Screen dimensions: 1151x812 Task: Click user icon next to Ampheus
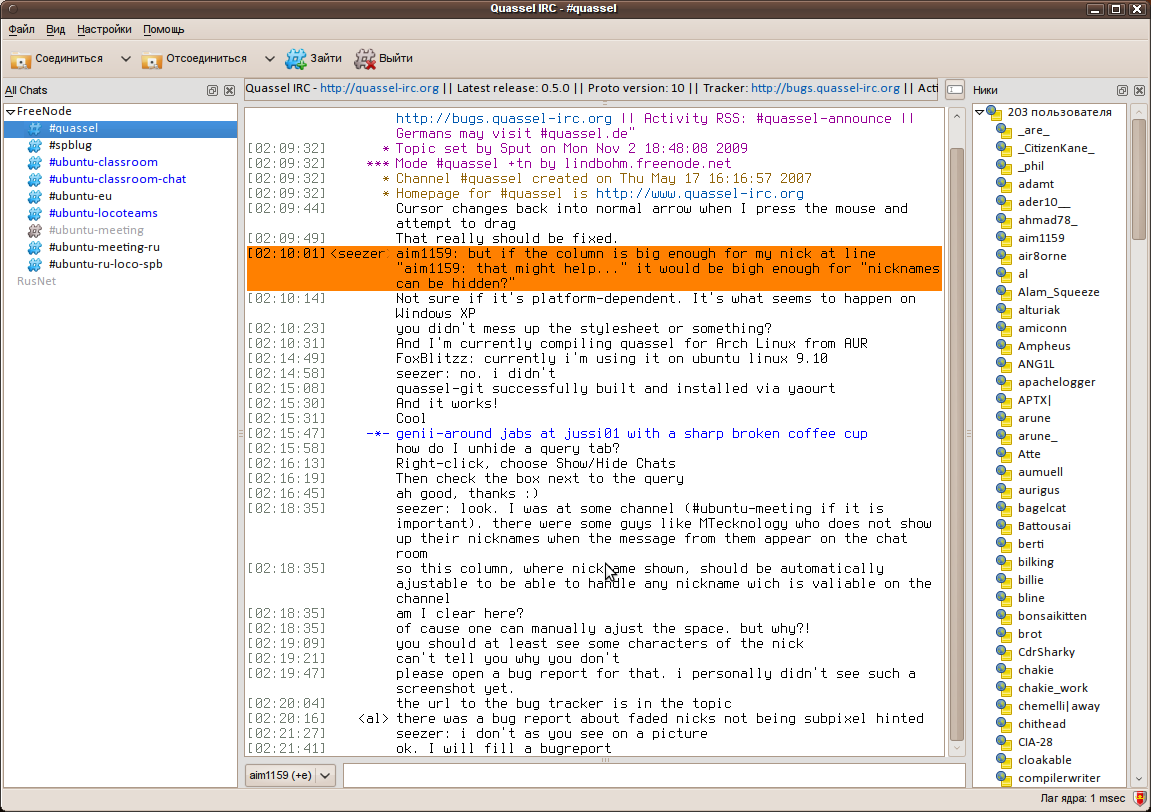click(x=1004, y=346)
